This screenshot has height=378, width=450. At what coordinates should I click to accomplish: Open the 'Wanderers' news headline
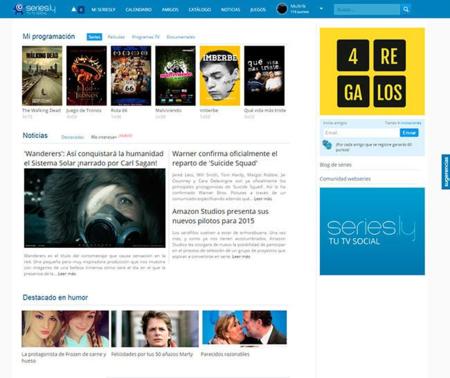pyautogui.click(x=94, y=158)
